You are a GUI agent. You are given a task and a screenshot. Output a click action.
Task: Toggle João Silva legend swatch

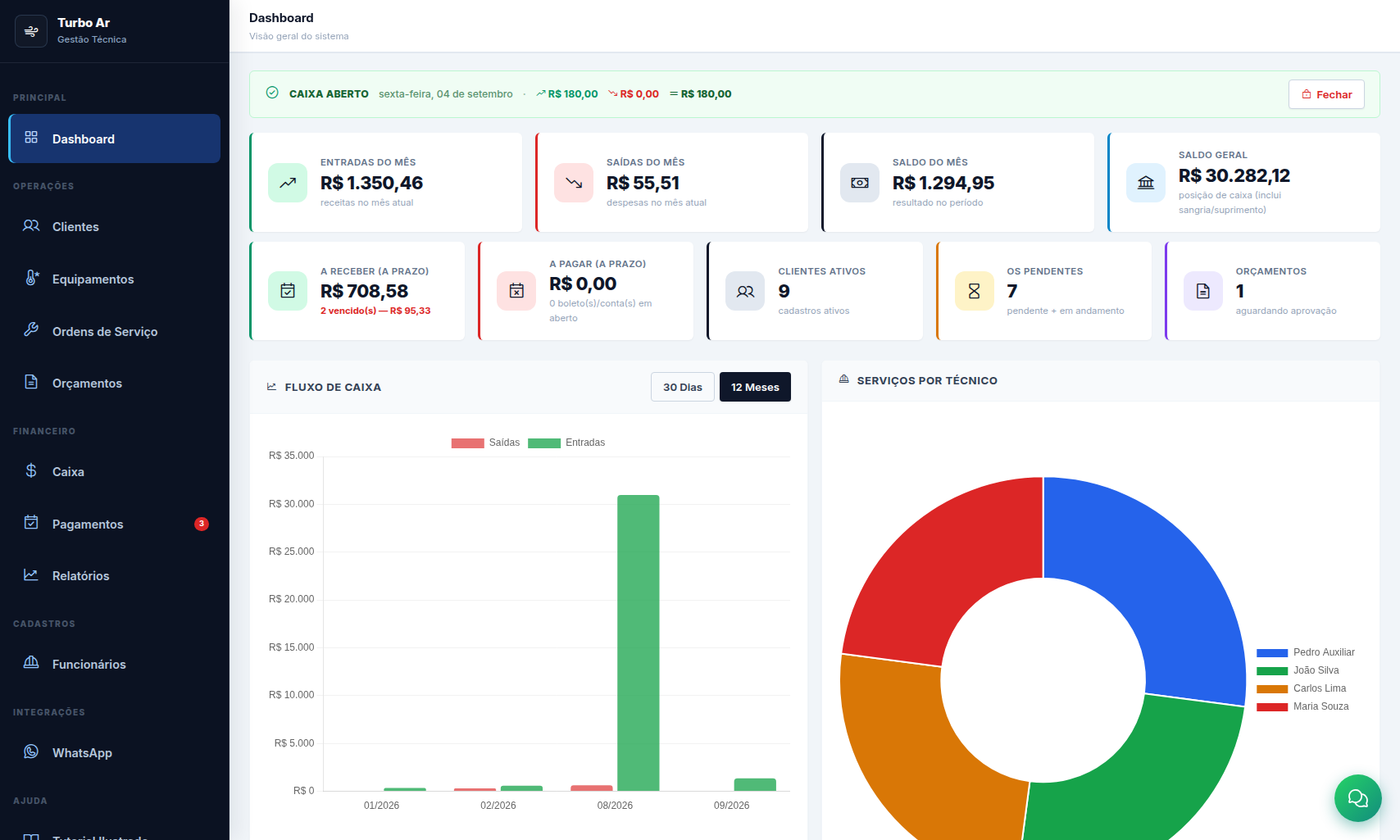tap(1272, 671)
